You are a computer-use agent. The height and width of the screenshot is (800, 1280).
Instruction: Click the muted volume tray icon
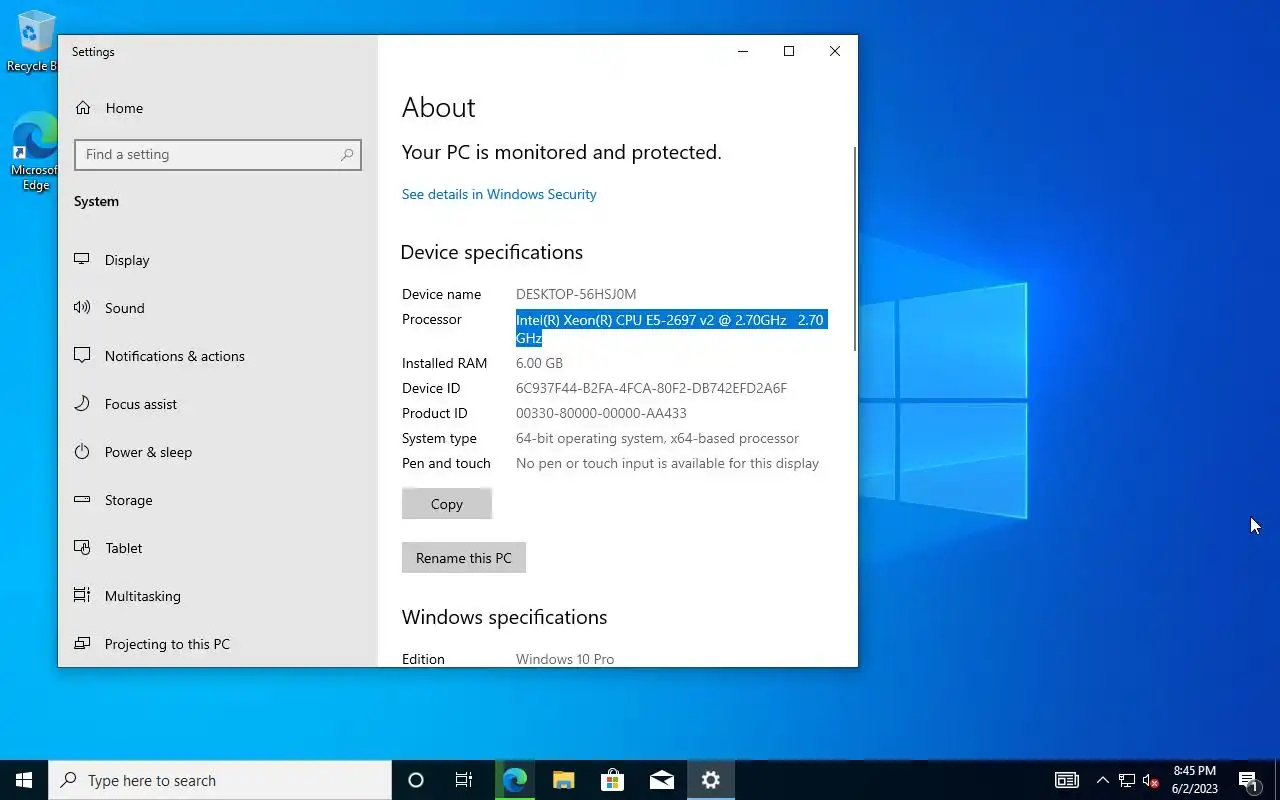pyautogui.click(x=1150, y=780)
